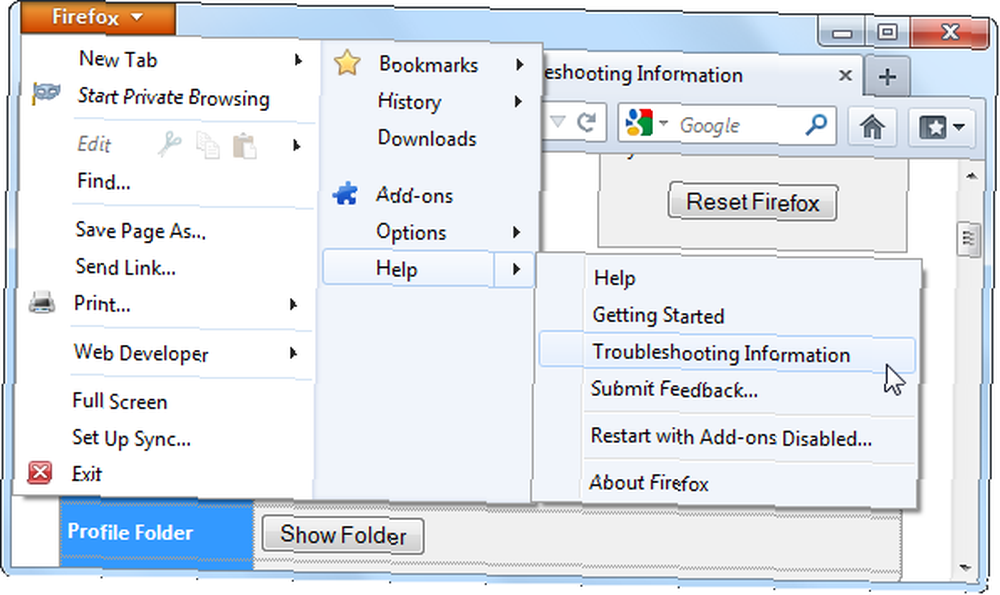This screenshot has width=1000, height=595.
Task: Reload page with refresh icon
Action: click(x=586, y=122)
